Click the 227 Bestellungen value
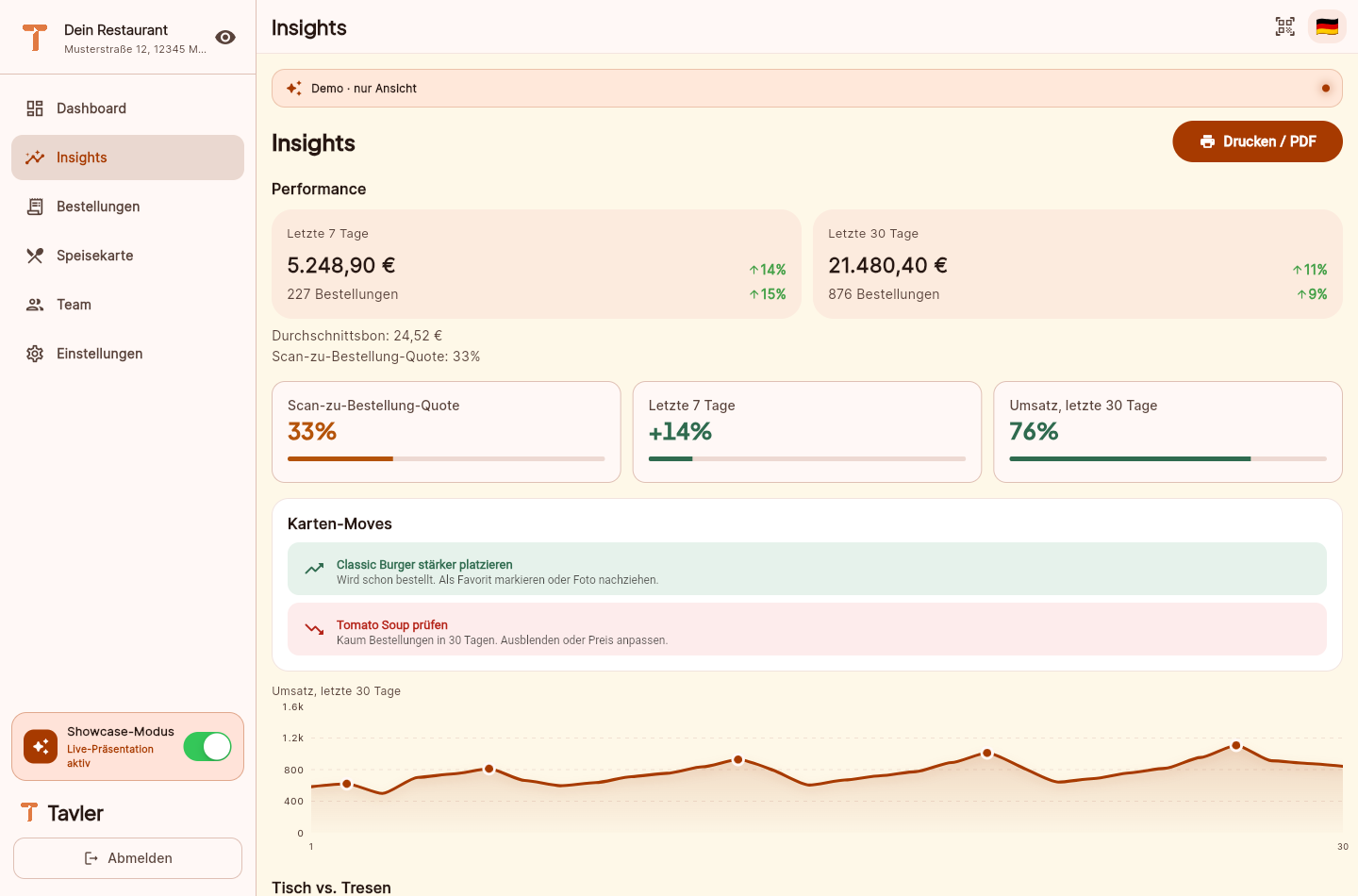 (x=342, y=294)
